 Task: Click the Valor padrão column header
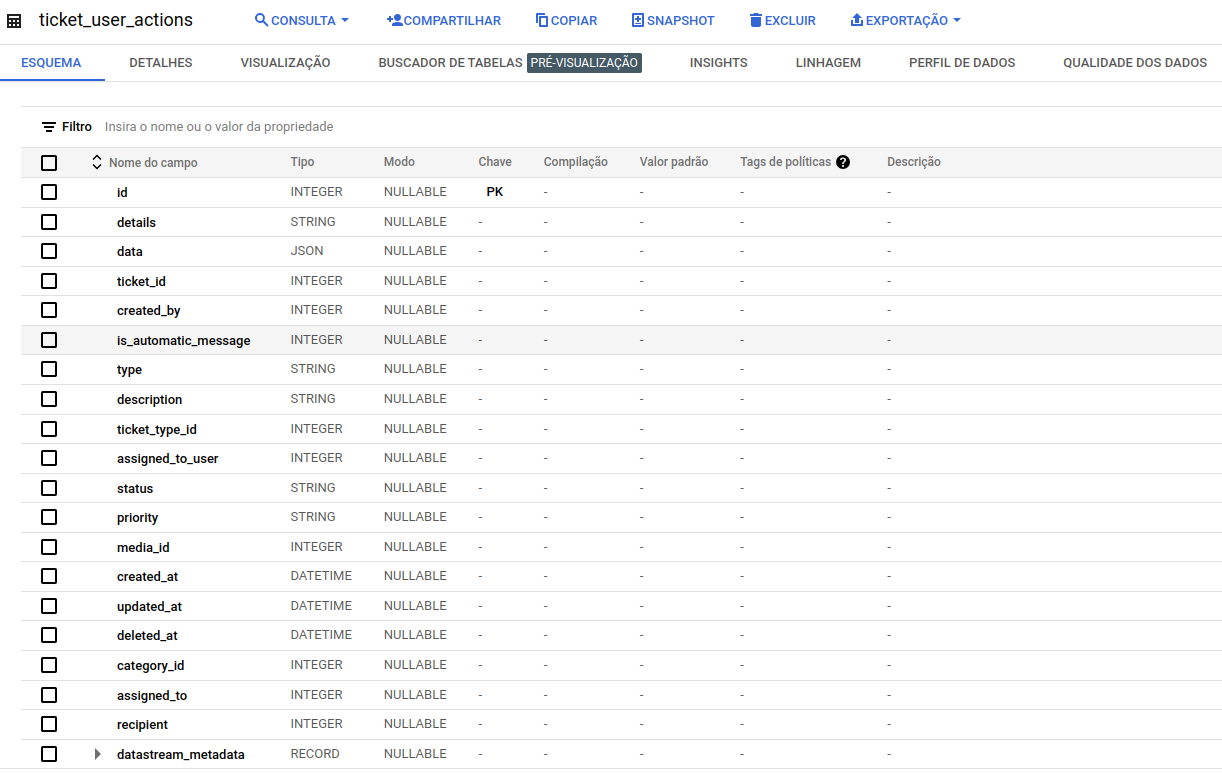click(x=674, y=162)
